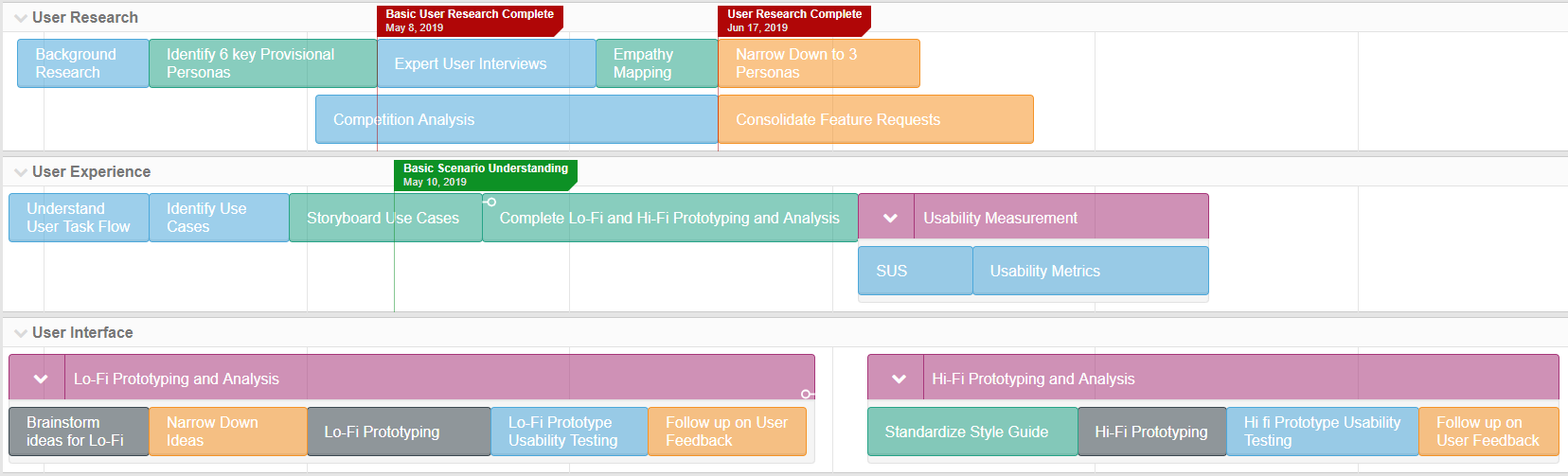Open the Background Research task
This screenshot has height=476, width=1568.
(82, 63)
